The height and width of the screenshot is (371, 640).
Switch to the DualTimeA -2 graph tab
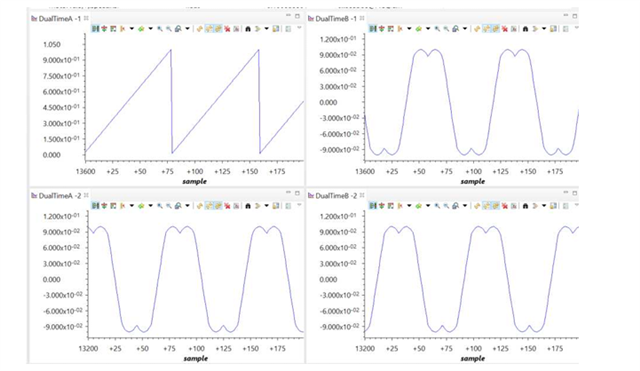point(60,195)
